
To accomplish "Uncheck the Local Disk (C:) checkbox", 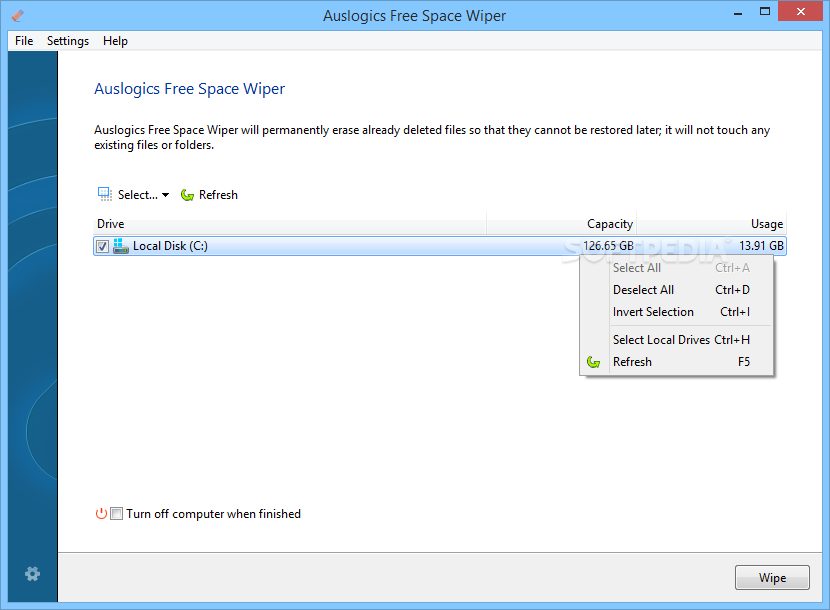I will point(103,246).
